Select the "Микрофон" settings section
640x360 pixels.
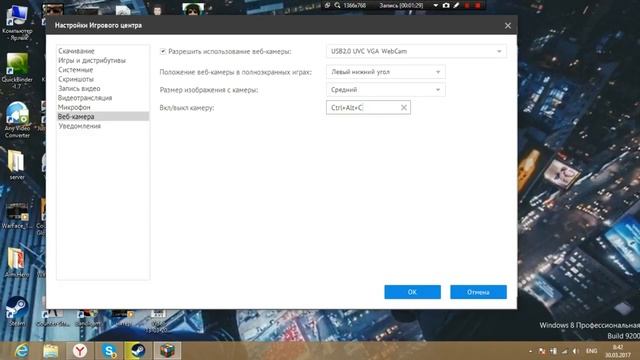tap(74, 107)
